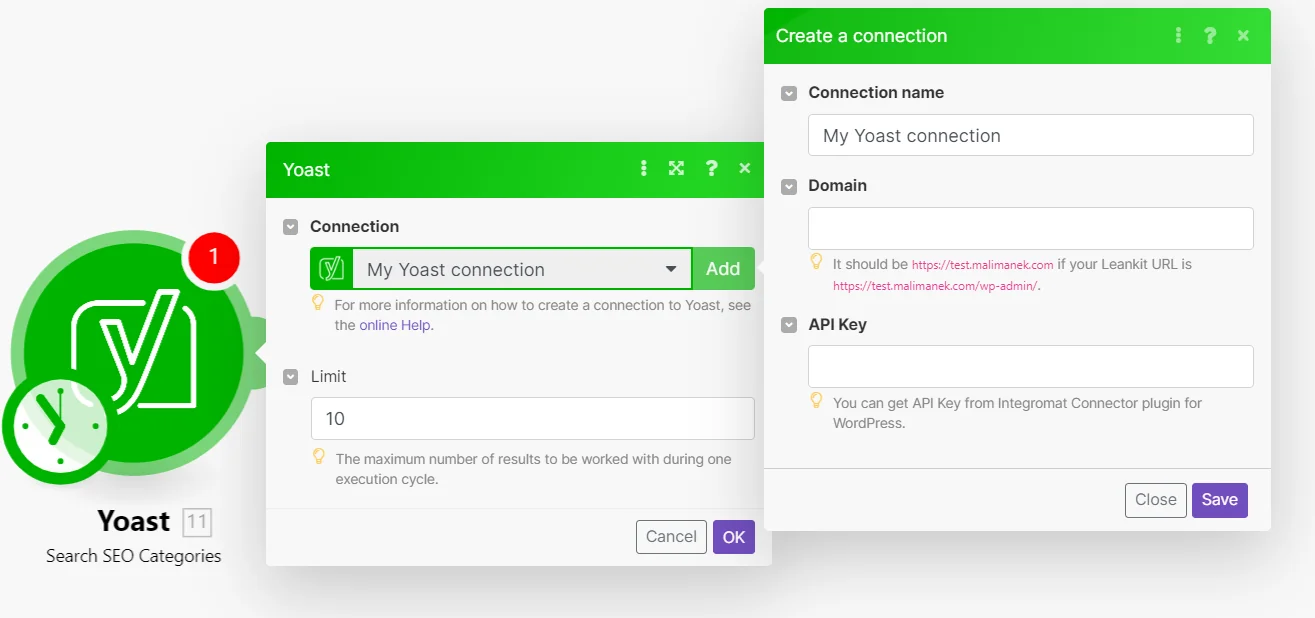This screenshot has height=618, width=1315.
Task: Collapse the API Key section toggle
Action: click(x=789, y=325)
